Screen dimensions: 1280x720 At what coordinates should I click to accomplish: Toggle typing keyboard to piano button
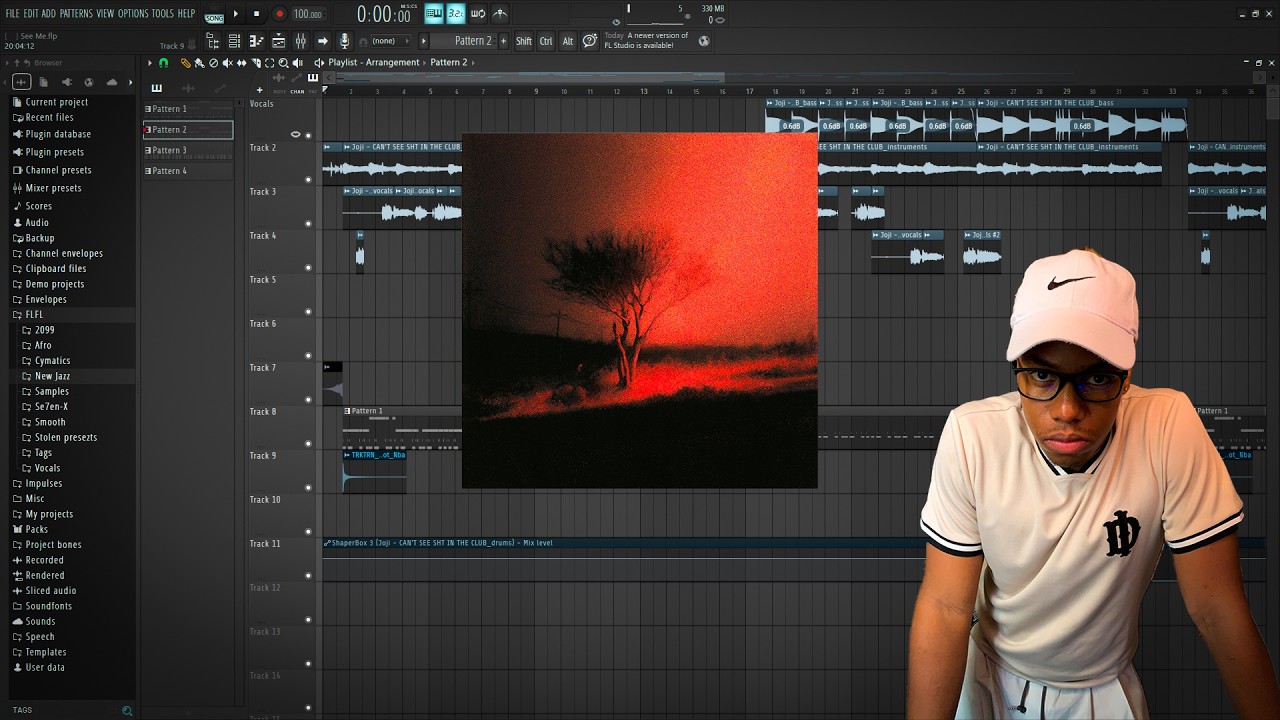(433, 13)
